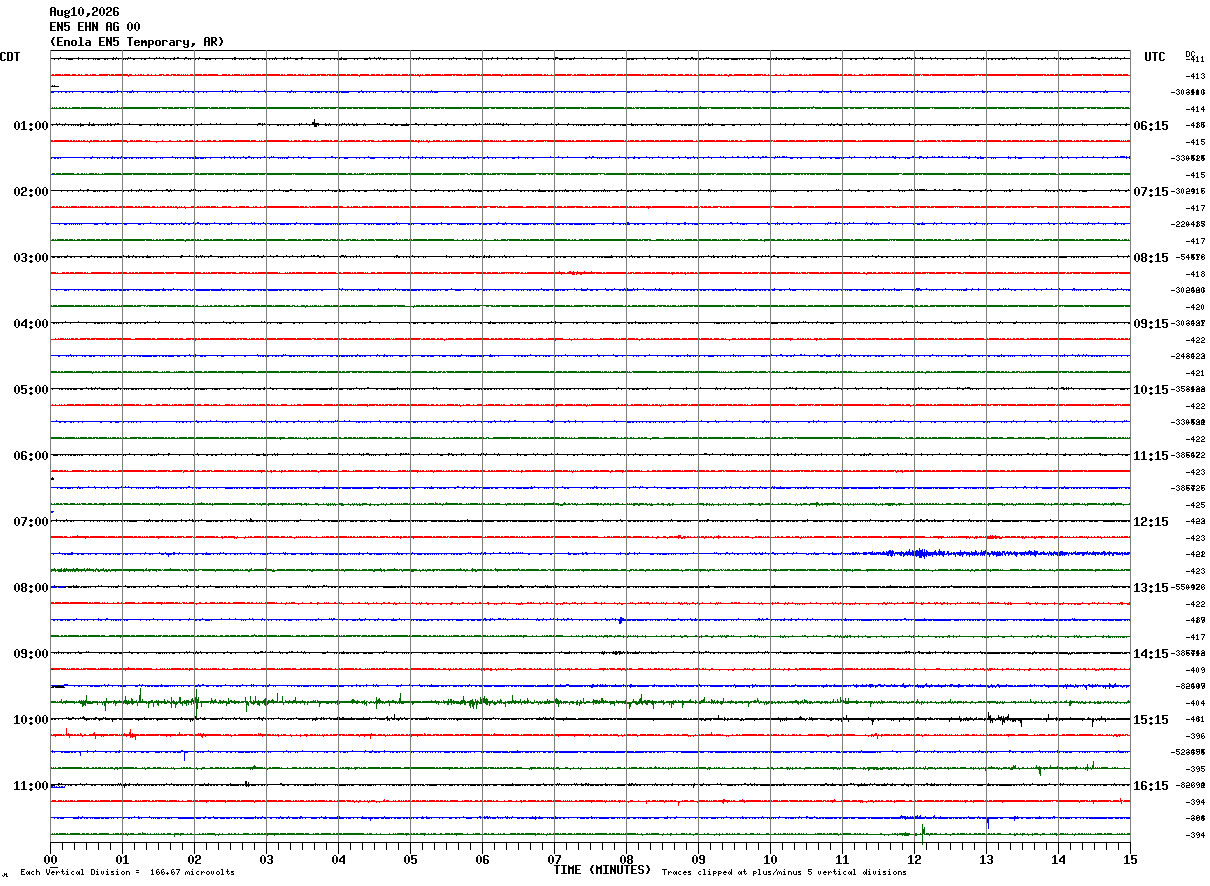The image size is (1210, 886).
Task: Click the CDT timezone header
Action: 10,57
